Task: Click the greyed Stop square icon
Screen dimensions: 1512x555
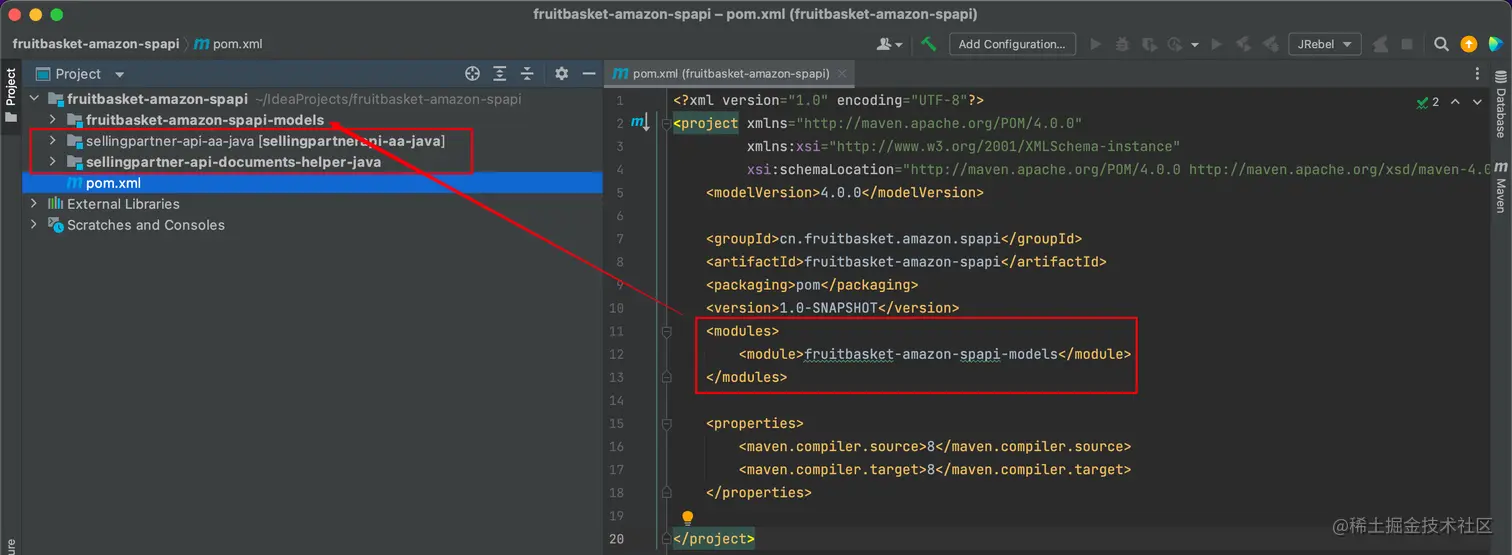Action: pyautogui.click(x=1407, y=44)
